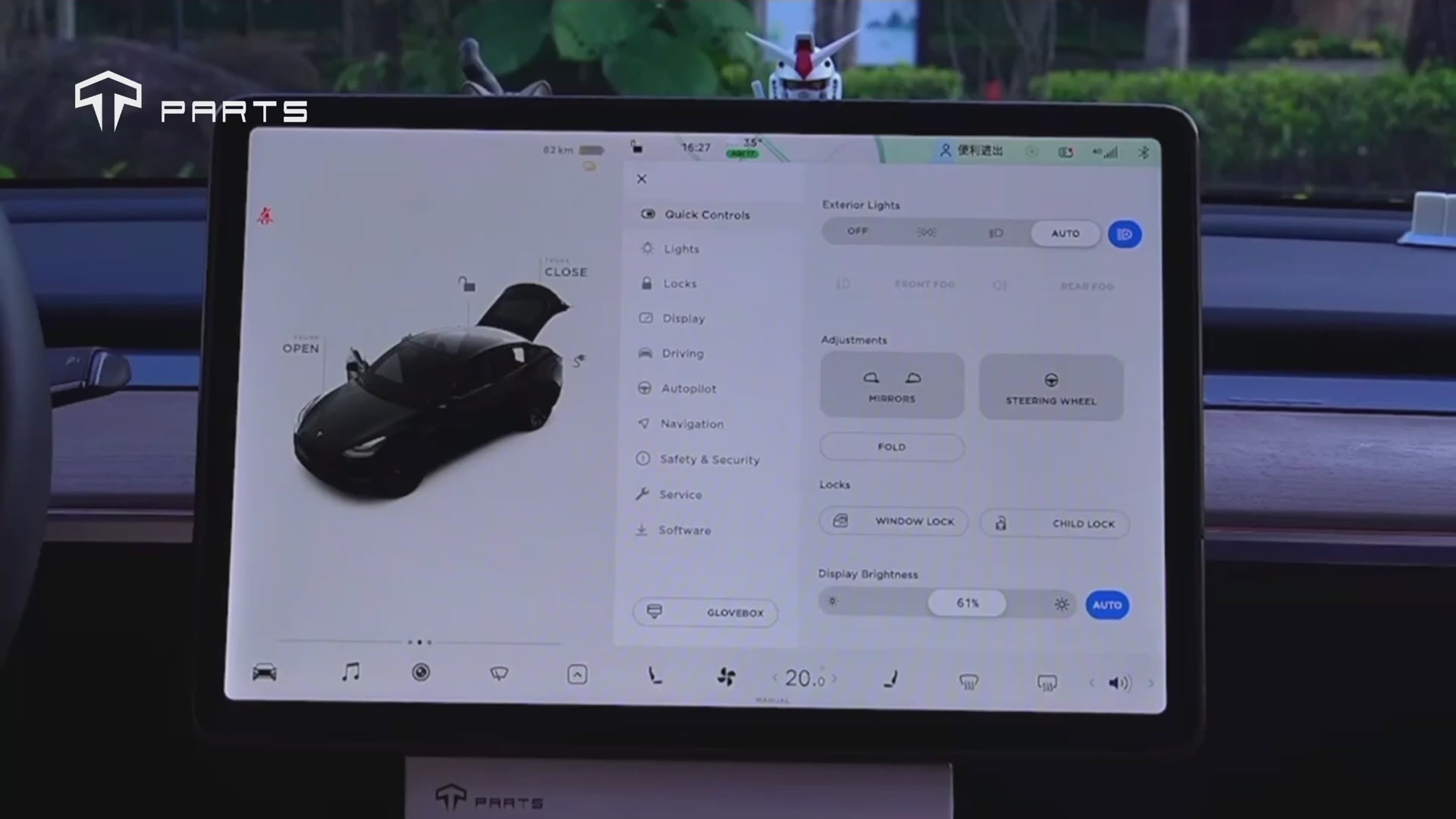Click the FOLD mirrors button
Viewport: 1456px width, 819px height.
click(891, 446)
